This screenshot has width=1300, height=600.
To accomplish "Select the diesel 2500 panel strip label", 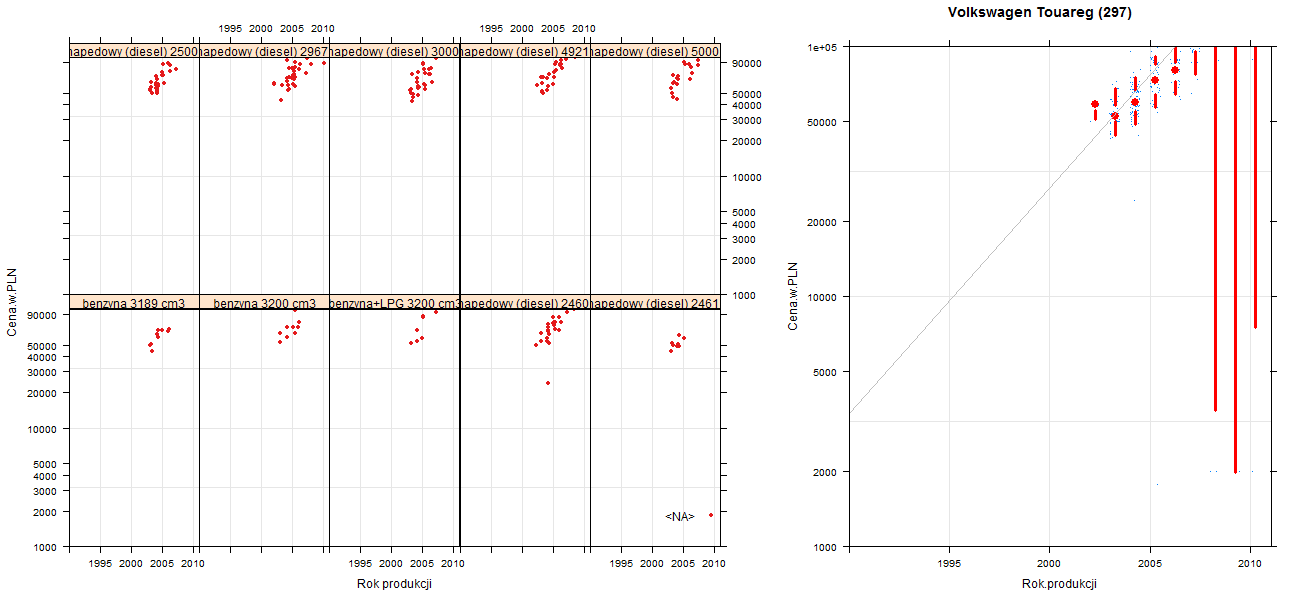I will (134, 51).
